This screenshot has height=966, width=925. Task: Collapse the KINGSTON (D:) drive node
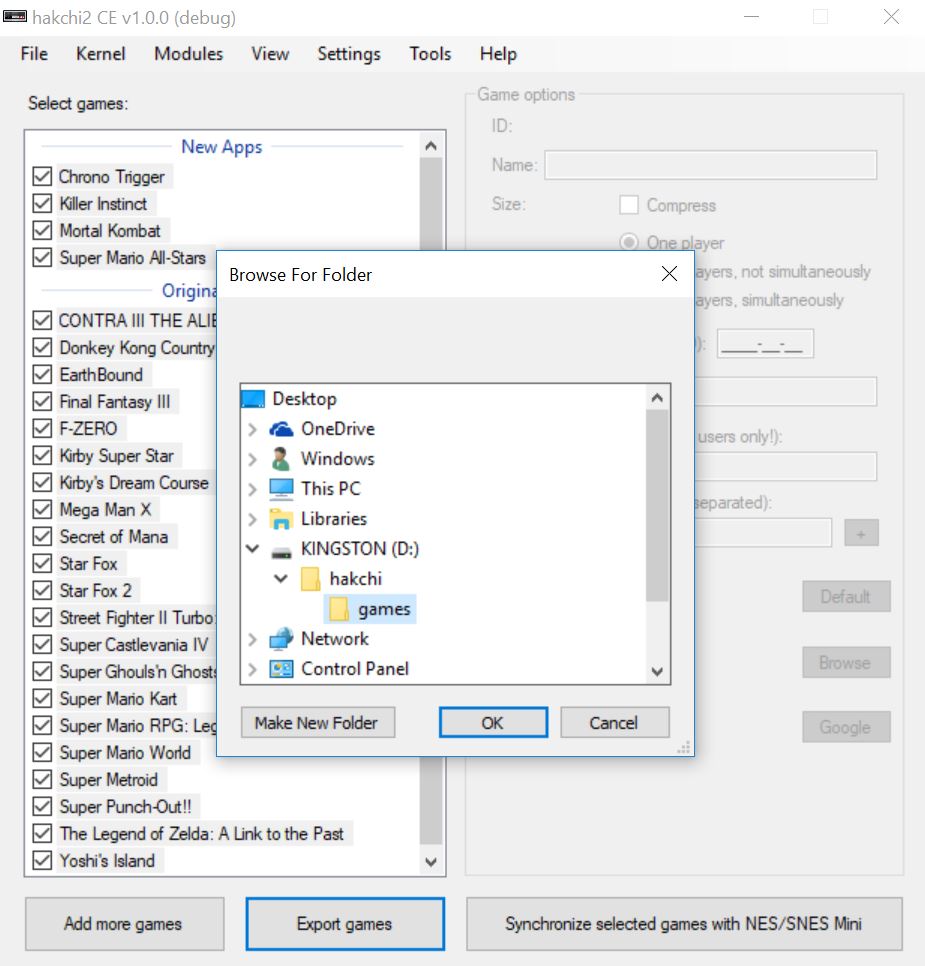[x=252, y=548]
